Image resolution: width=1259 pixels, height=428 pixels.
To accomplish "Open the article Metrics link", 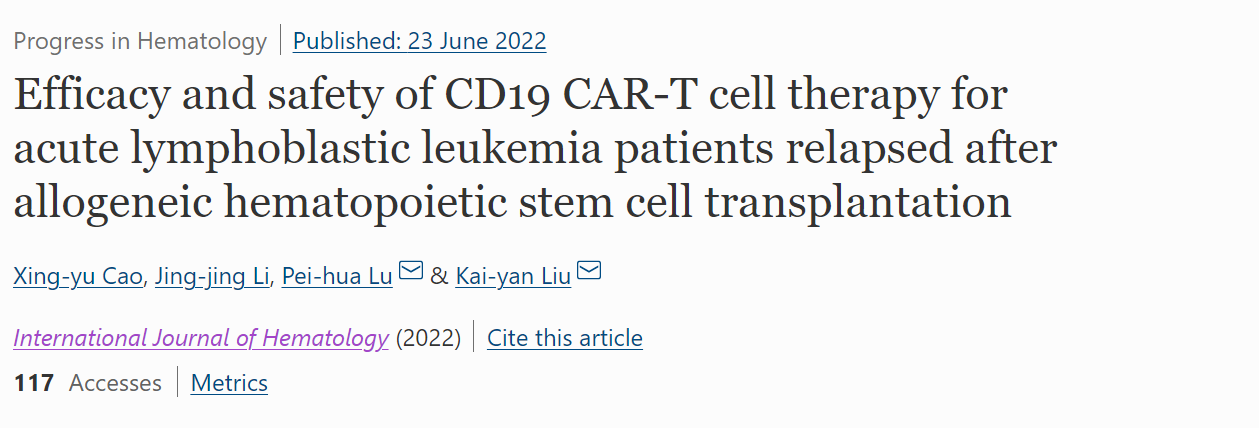I will tap(229, 383).
